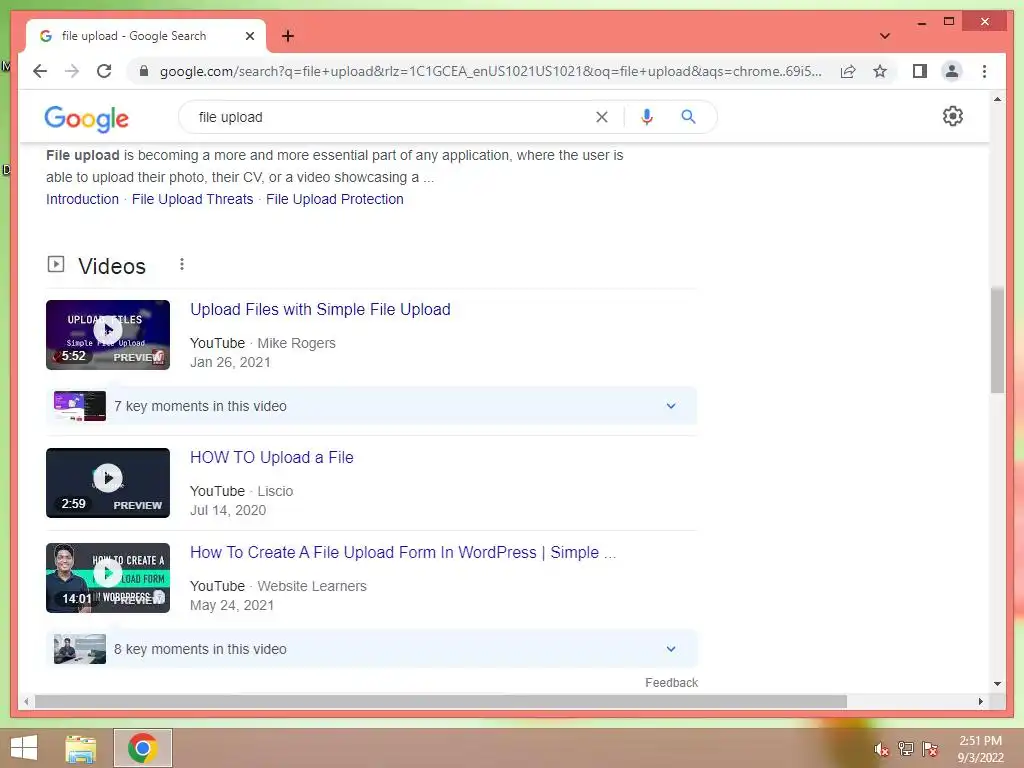
Task: Reload the page with the refresh icon
Action: tap(104, 71)
